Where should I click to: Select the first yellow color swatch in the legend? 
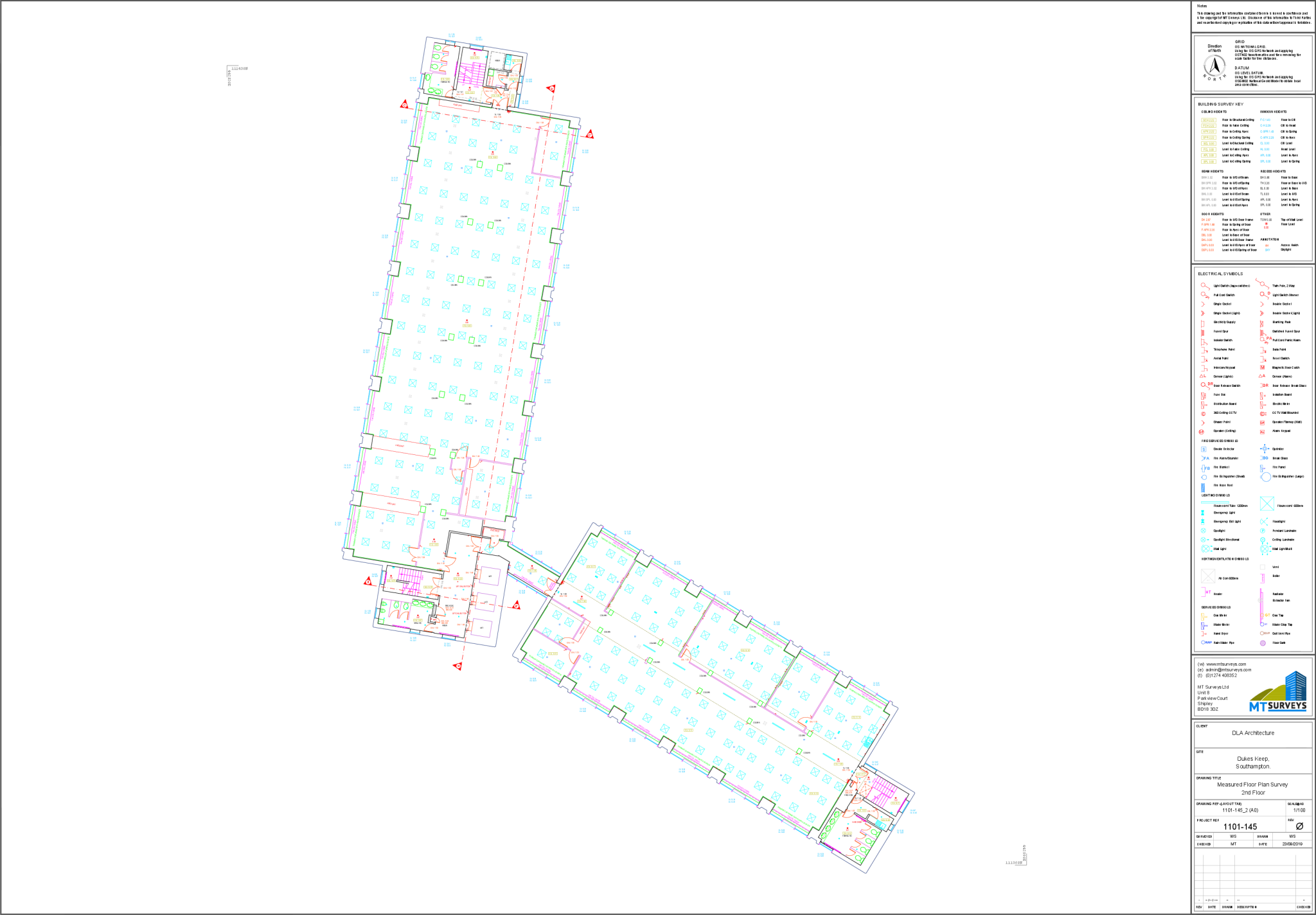tap(1208, 119)
